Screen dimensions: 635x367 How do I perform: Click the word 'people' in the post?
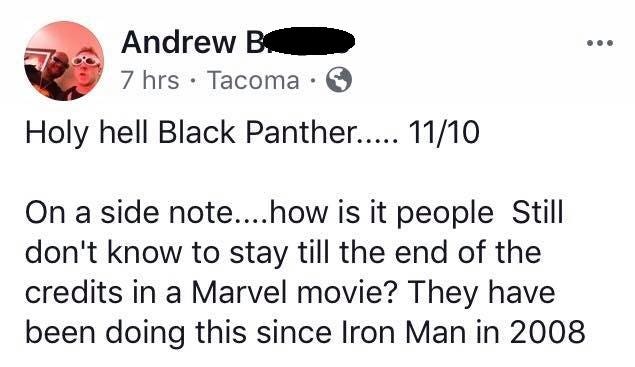[x=445, y=215]
